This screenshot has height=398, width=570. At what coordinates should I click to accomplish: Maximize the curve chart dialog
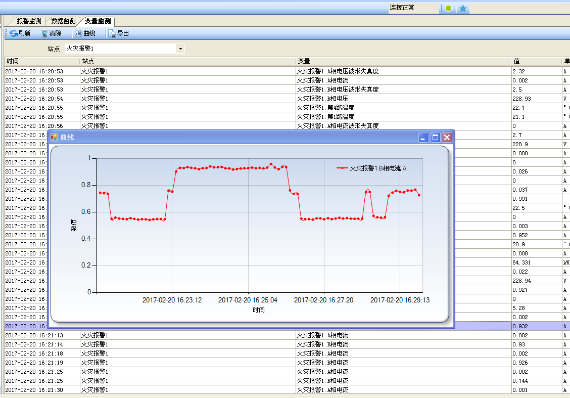pos(435,137)
